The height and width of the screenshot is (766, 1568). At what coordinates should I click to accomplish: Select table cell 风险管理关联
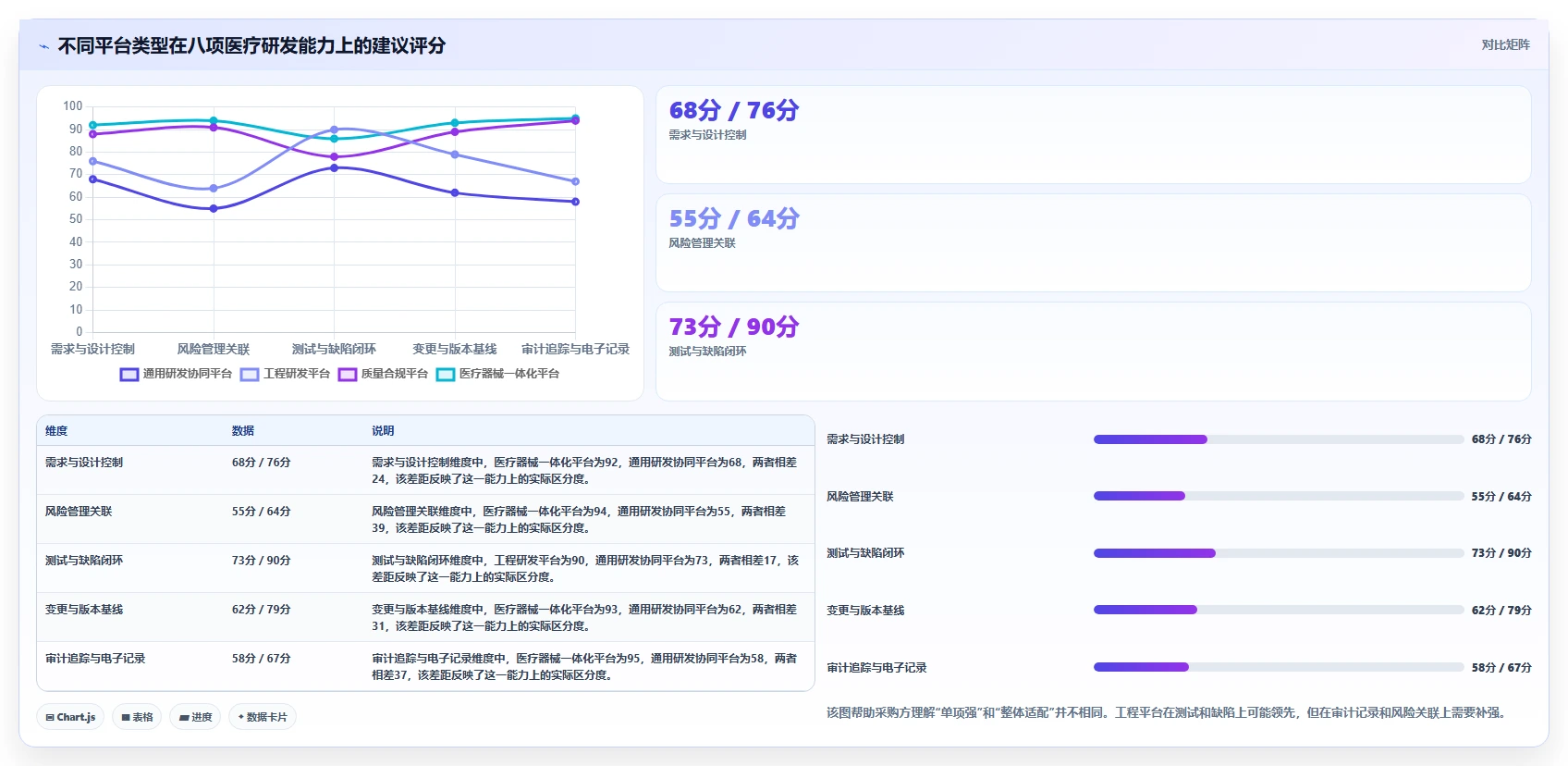[79, 512]
